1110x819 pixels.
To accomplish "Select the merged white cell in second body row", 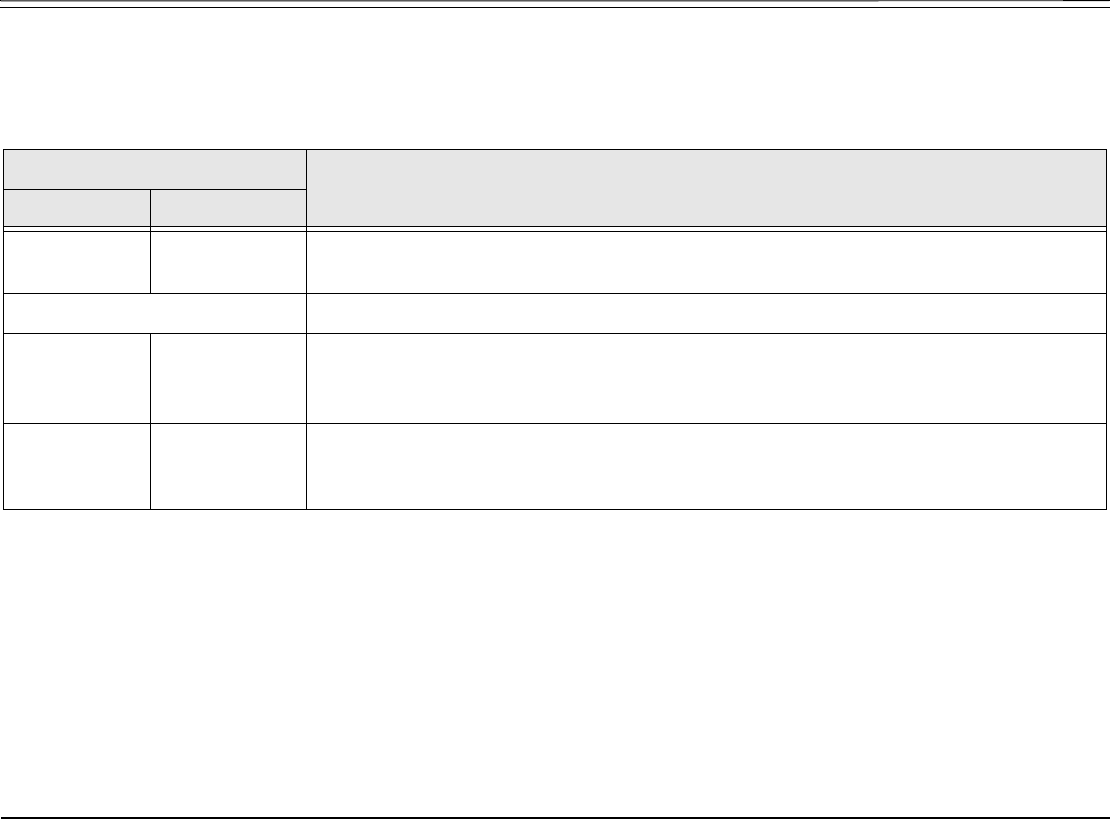I will click(155, 313).
